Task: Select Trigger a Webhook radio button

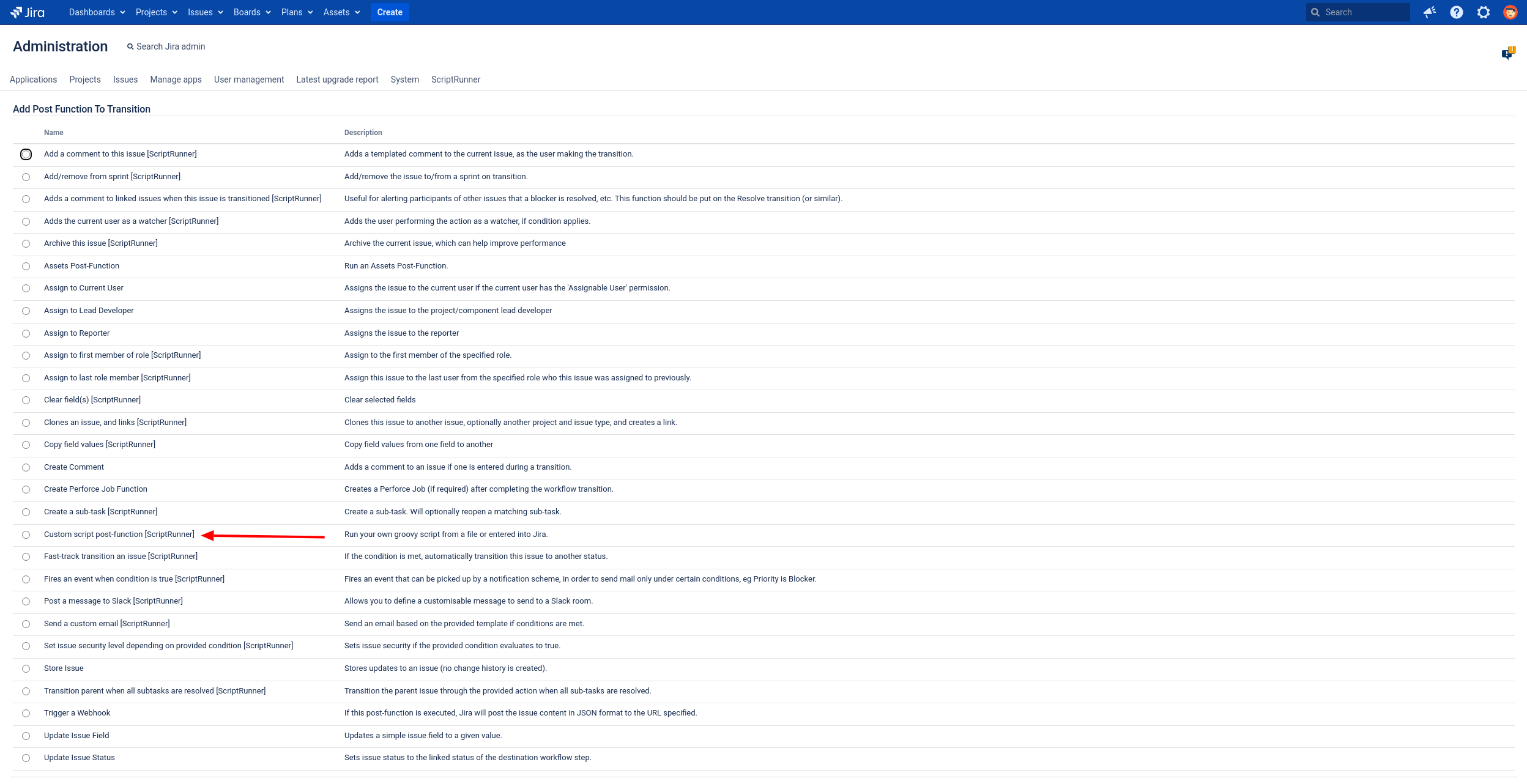Action: tap(26, 714)
